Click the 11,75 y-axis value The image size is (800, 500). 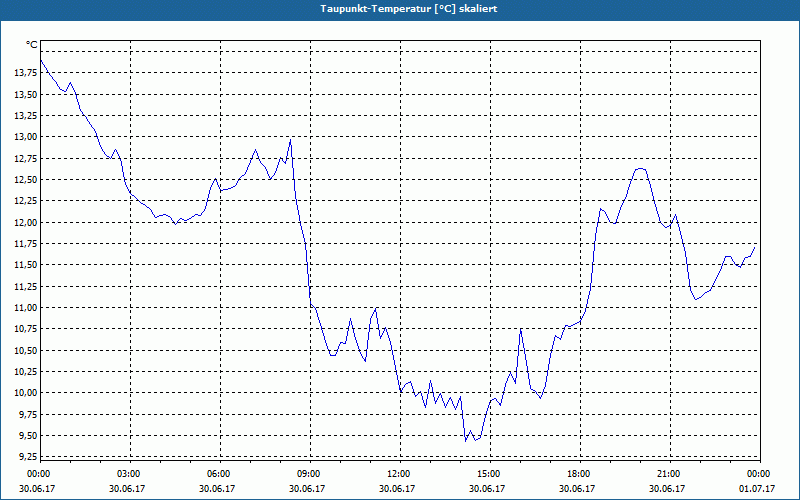26,243
